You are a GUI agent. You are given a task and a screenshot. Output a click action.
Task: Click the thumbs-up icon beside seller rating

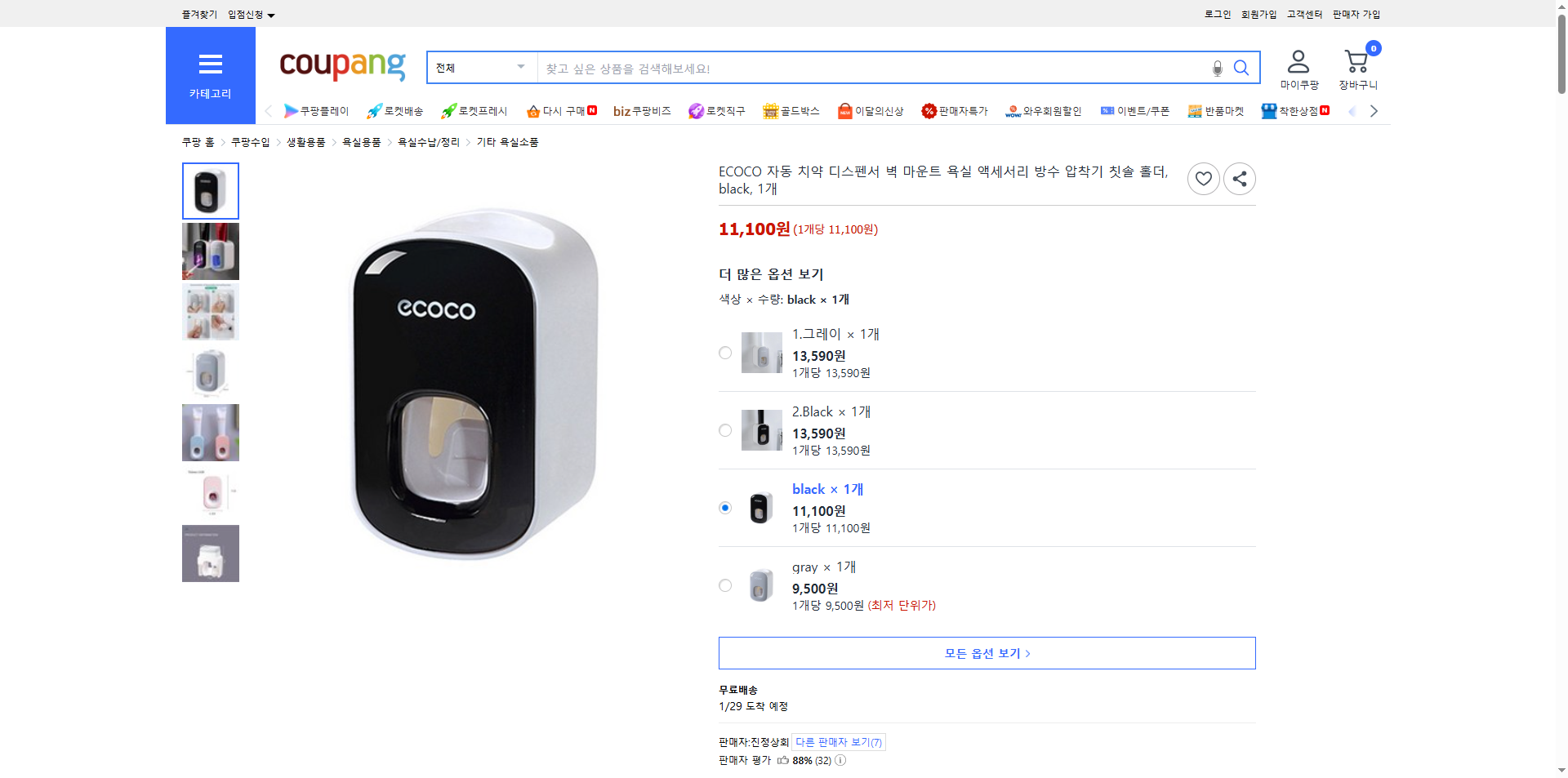coord(782,760)
